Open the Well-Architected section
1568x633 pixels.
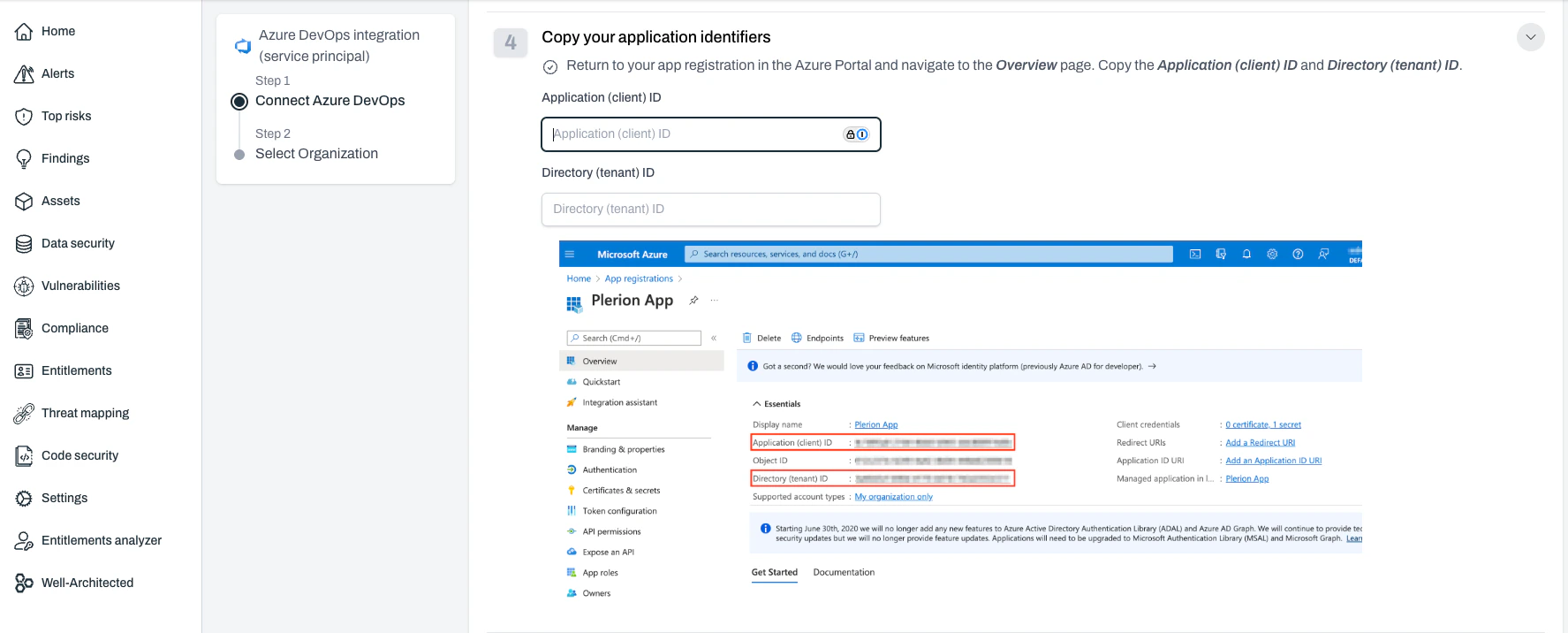click(87, 583)
